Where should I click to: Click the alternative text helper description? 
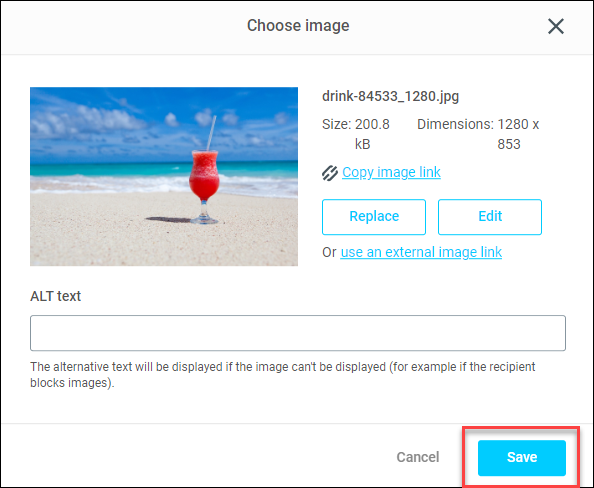283,375
